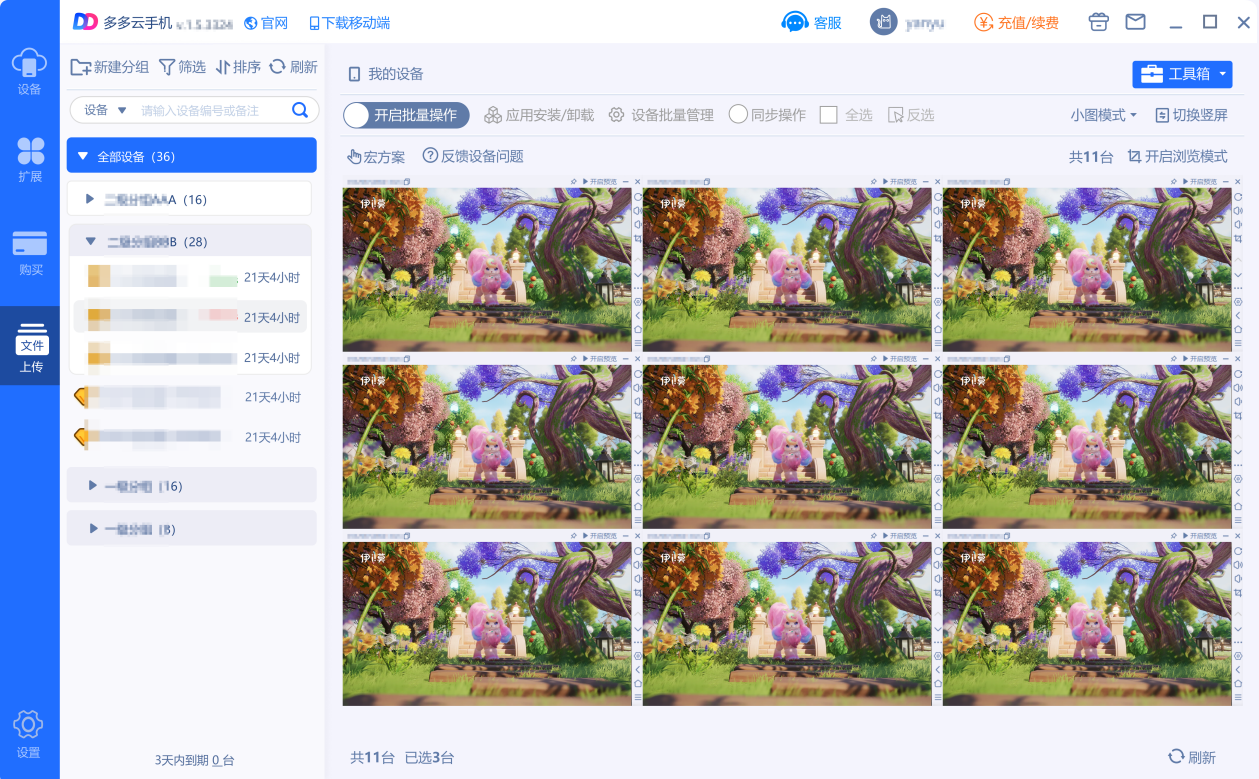The width and height of the screenshot is (1259, 779).
Task: Open 应用安装/卸载 app install tool
Action: click(x=539, y=115)
